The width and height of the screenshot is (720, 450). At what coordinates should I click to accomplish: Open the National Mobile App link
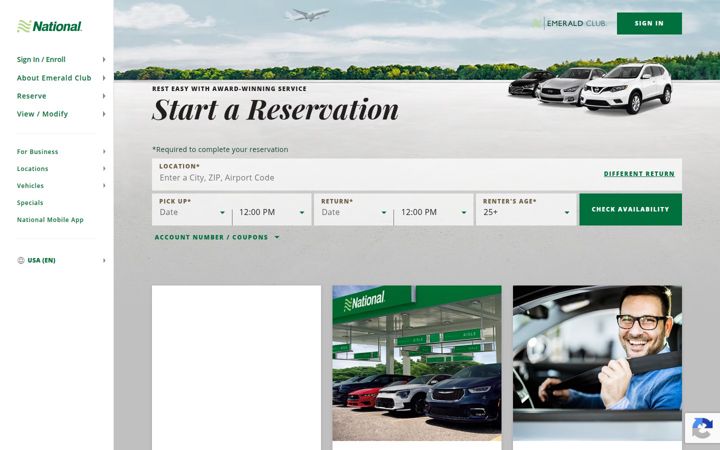click(51, 219)
